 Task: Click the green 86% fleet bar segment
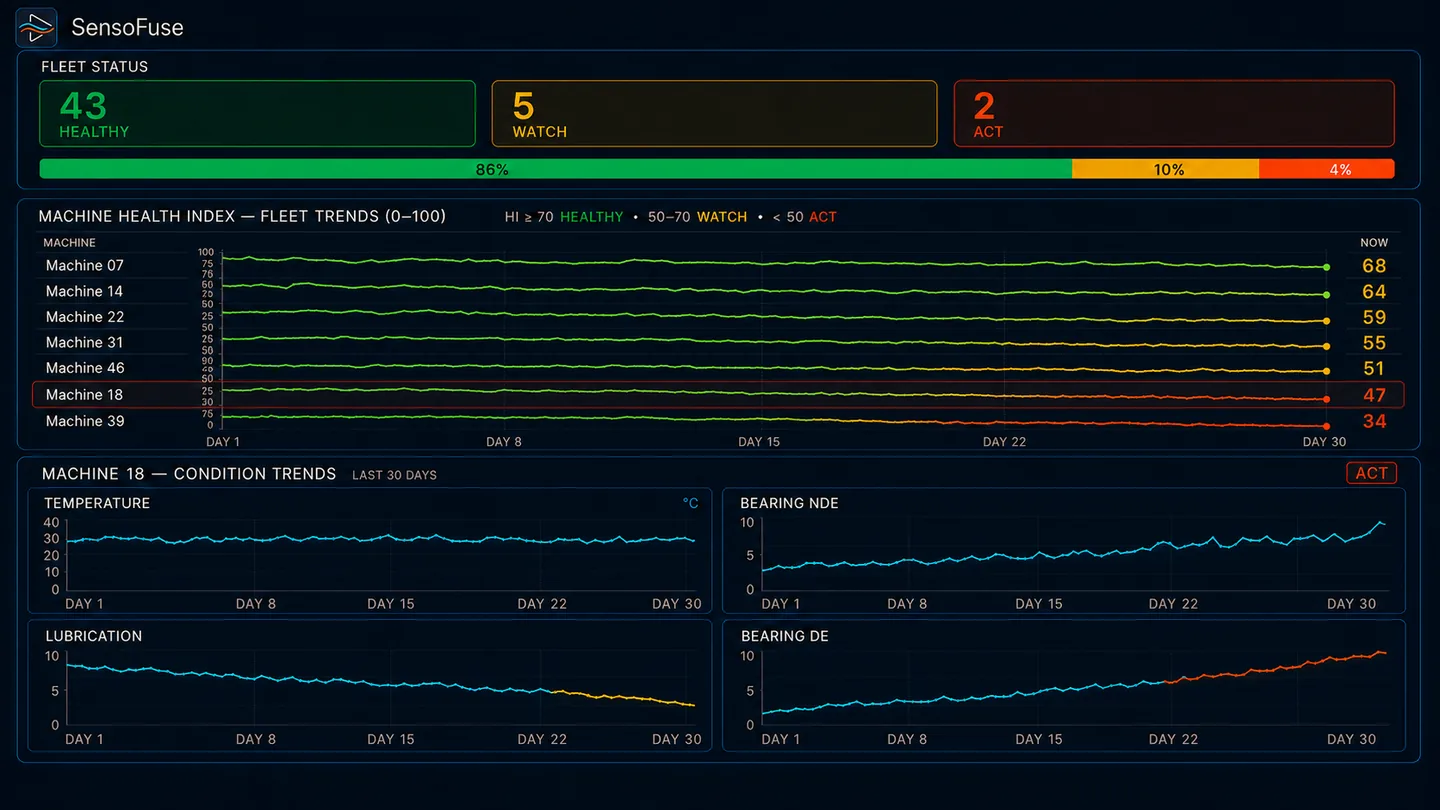556,169
